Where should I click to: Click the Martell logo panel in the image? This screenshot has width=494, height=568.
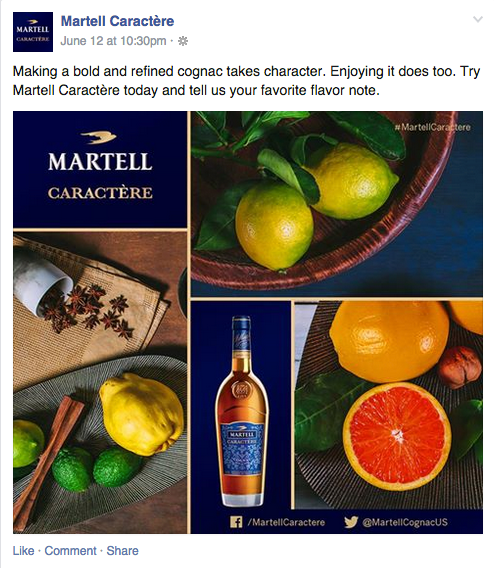tap(100, 170)
